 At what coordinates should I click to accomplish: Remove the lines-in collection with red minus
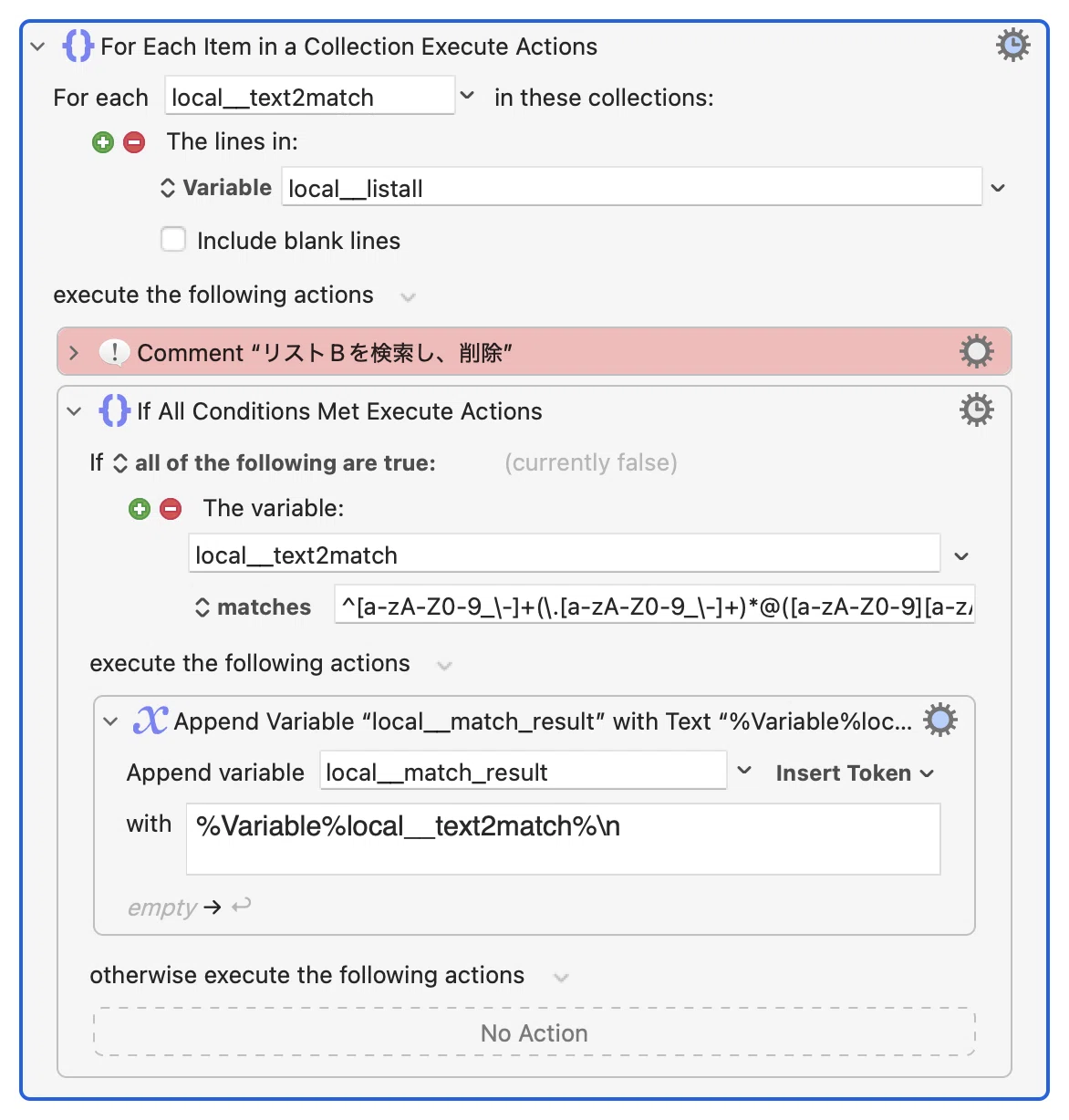(x=134, y=142)
